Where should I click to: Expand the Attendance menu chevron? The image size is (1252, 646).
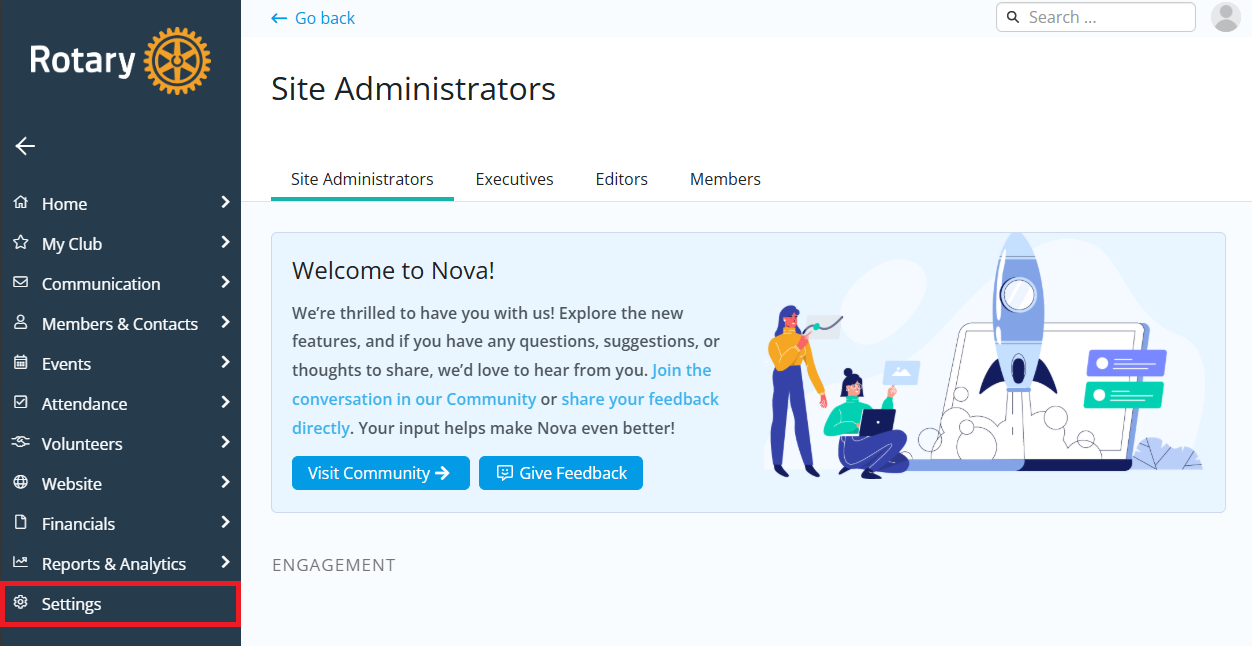point(225,402)
